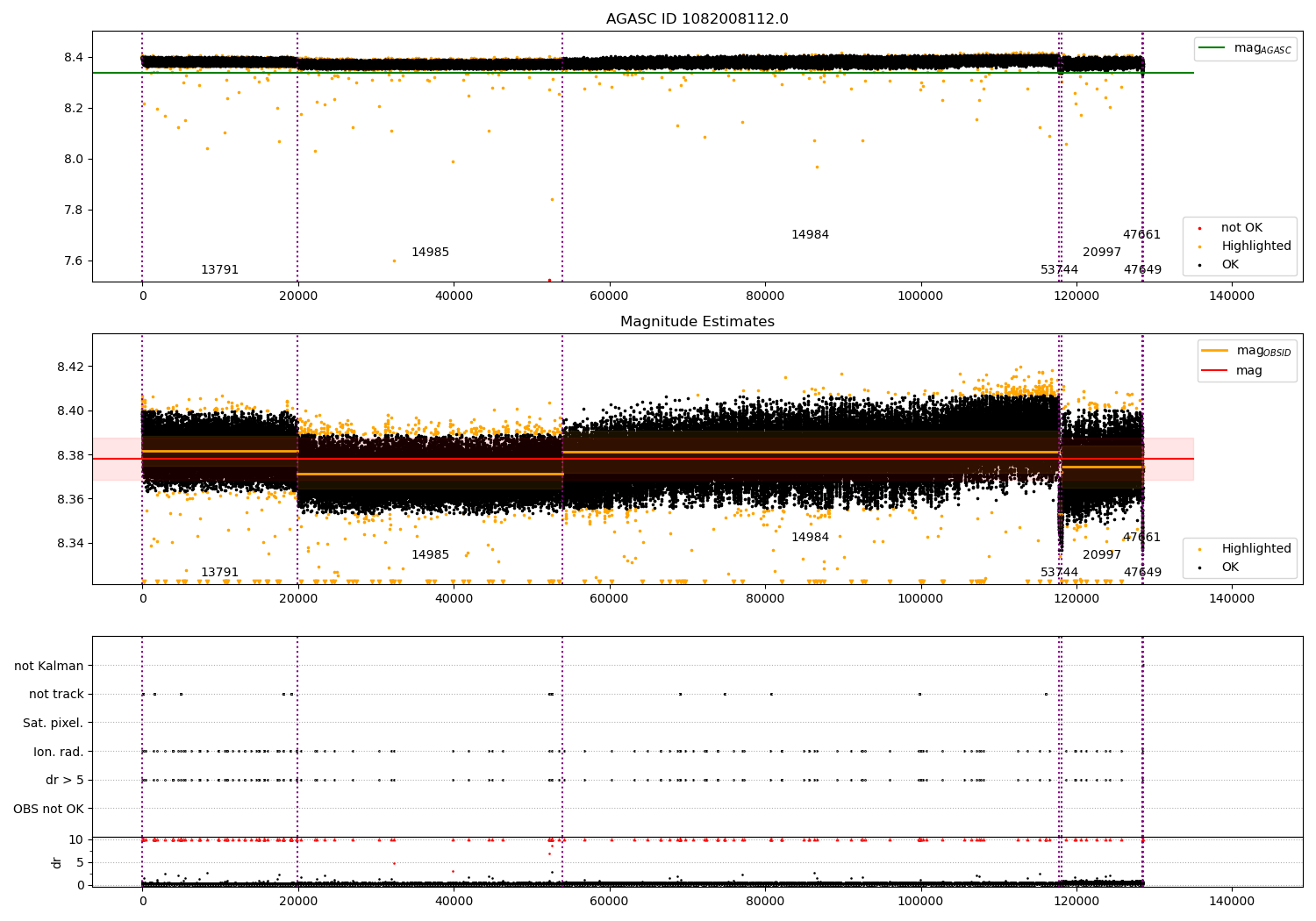The height and width of the screenshot is (921, 1316).
Task: Click the 'dr > 5' row label
Action: [65, 781]
